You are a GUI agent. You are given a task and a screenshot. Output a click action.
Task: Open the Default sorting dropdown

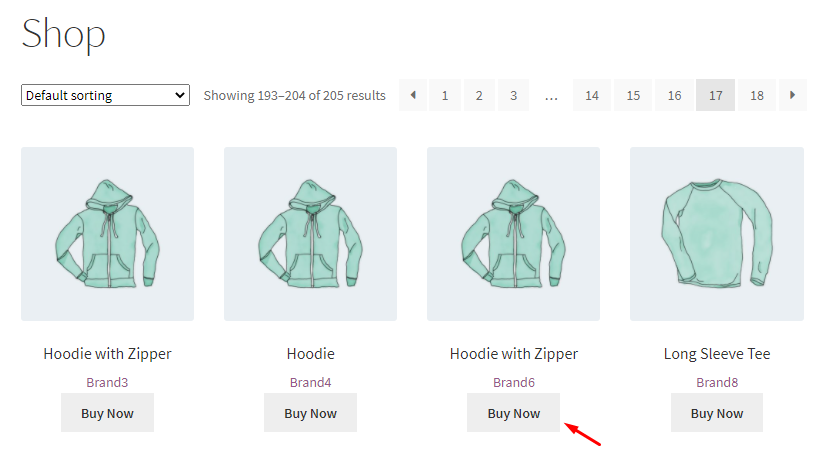(x=105, y=96)
